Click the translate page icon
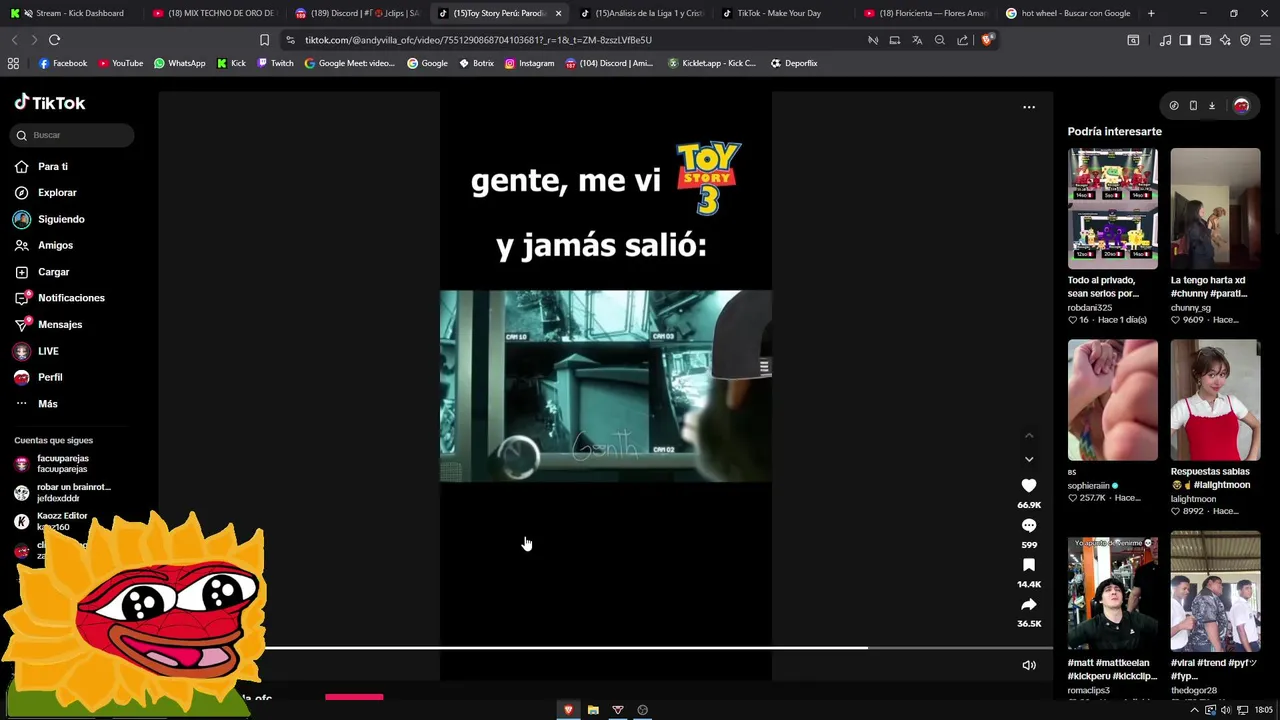The height and width of the screenshot is (720, 1280). [x=917, y=40]
